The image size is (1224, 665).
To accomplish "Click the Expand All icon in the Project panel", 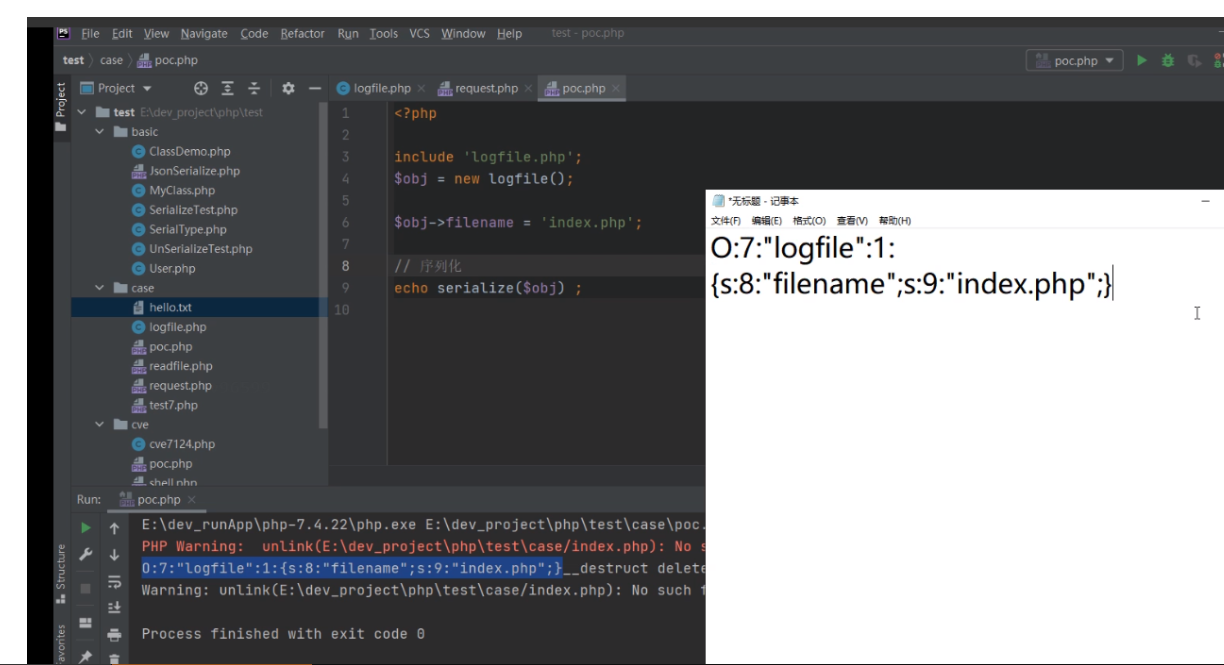I will coord(227,88).
